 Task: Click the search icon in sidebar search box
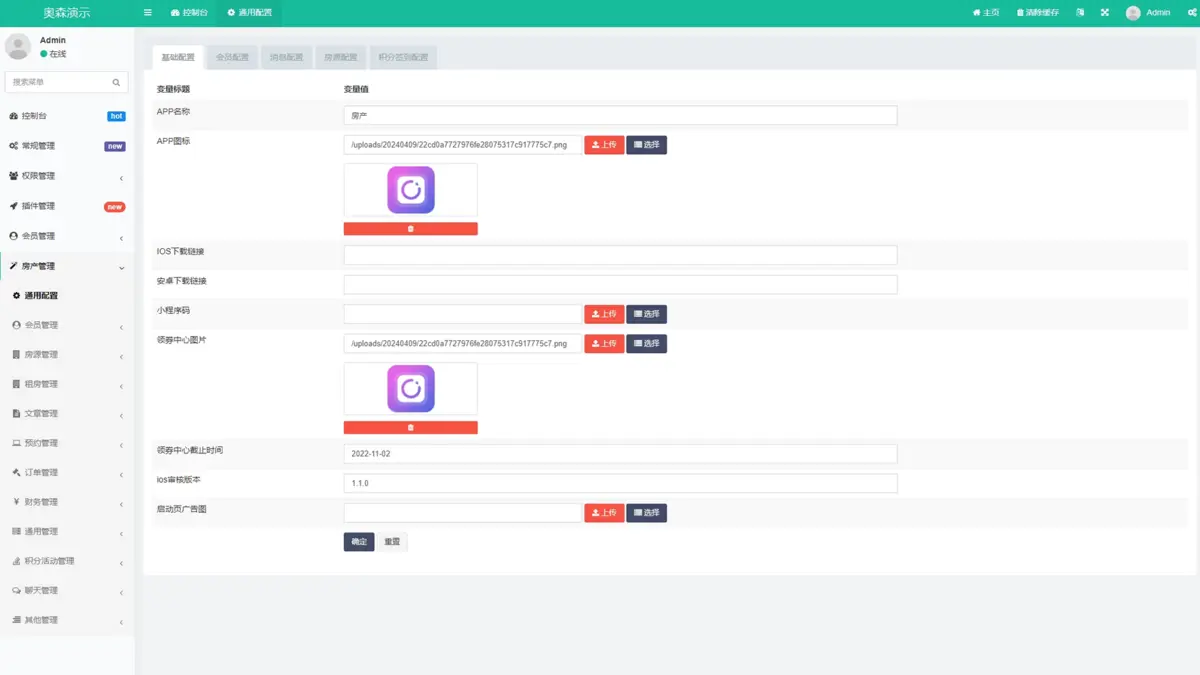(x=116, y=82)
